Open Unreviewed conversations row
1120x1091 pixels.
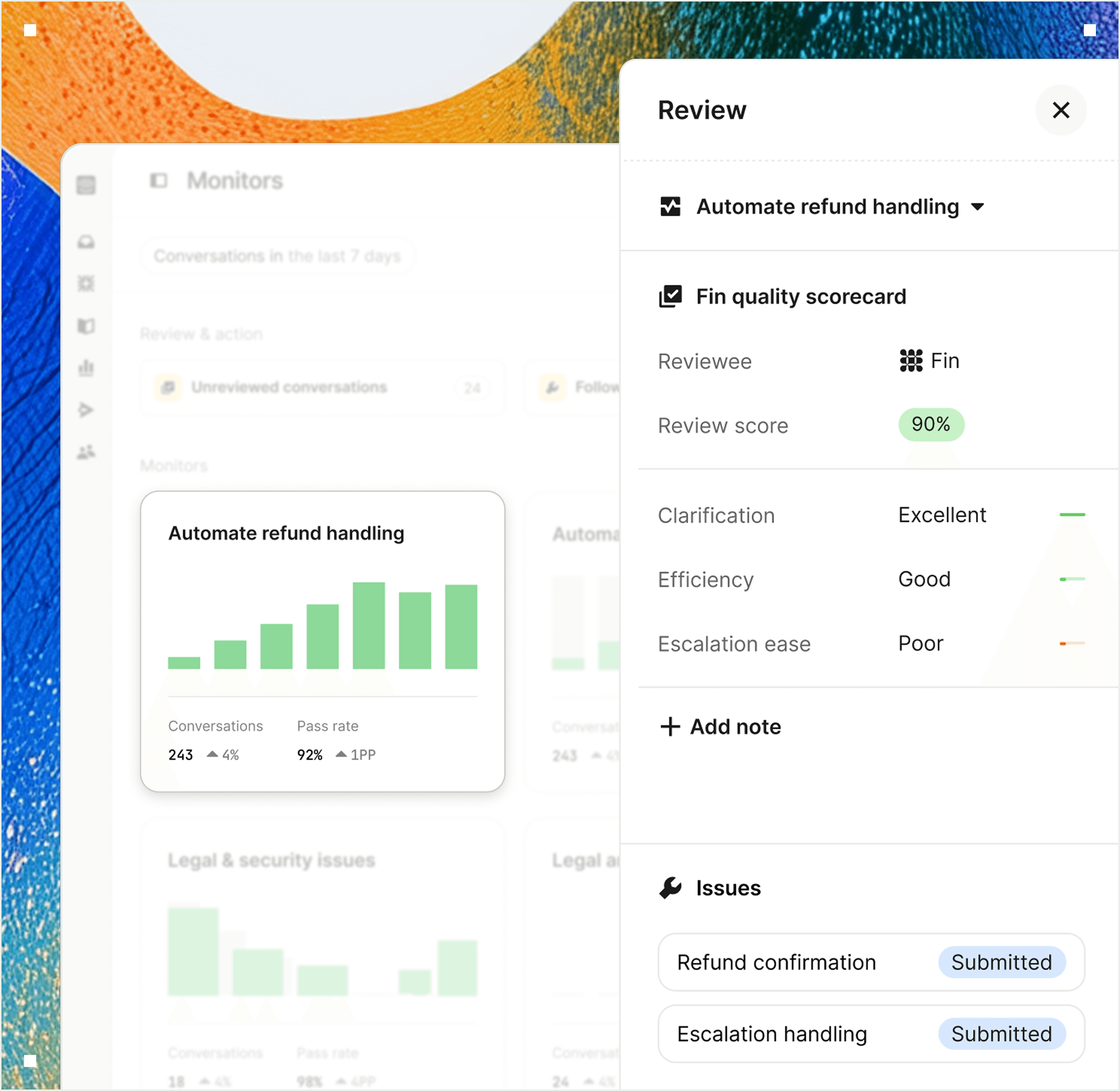(x=322, y=387)
